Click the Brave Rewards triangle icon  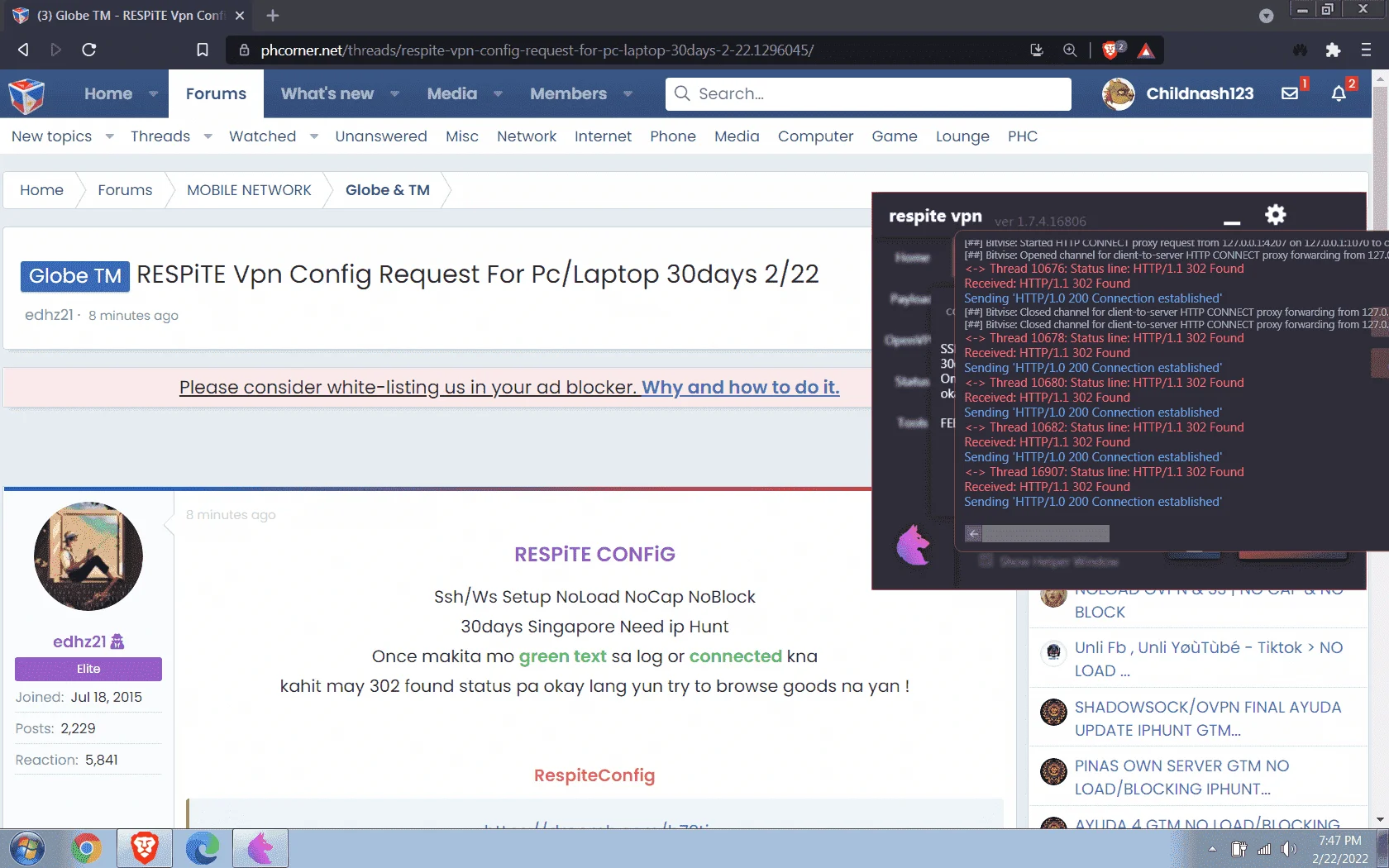pos(1145,50)
